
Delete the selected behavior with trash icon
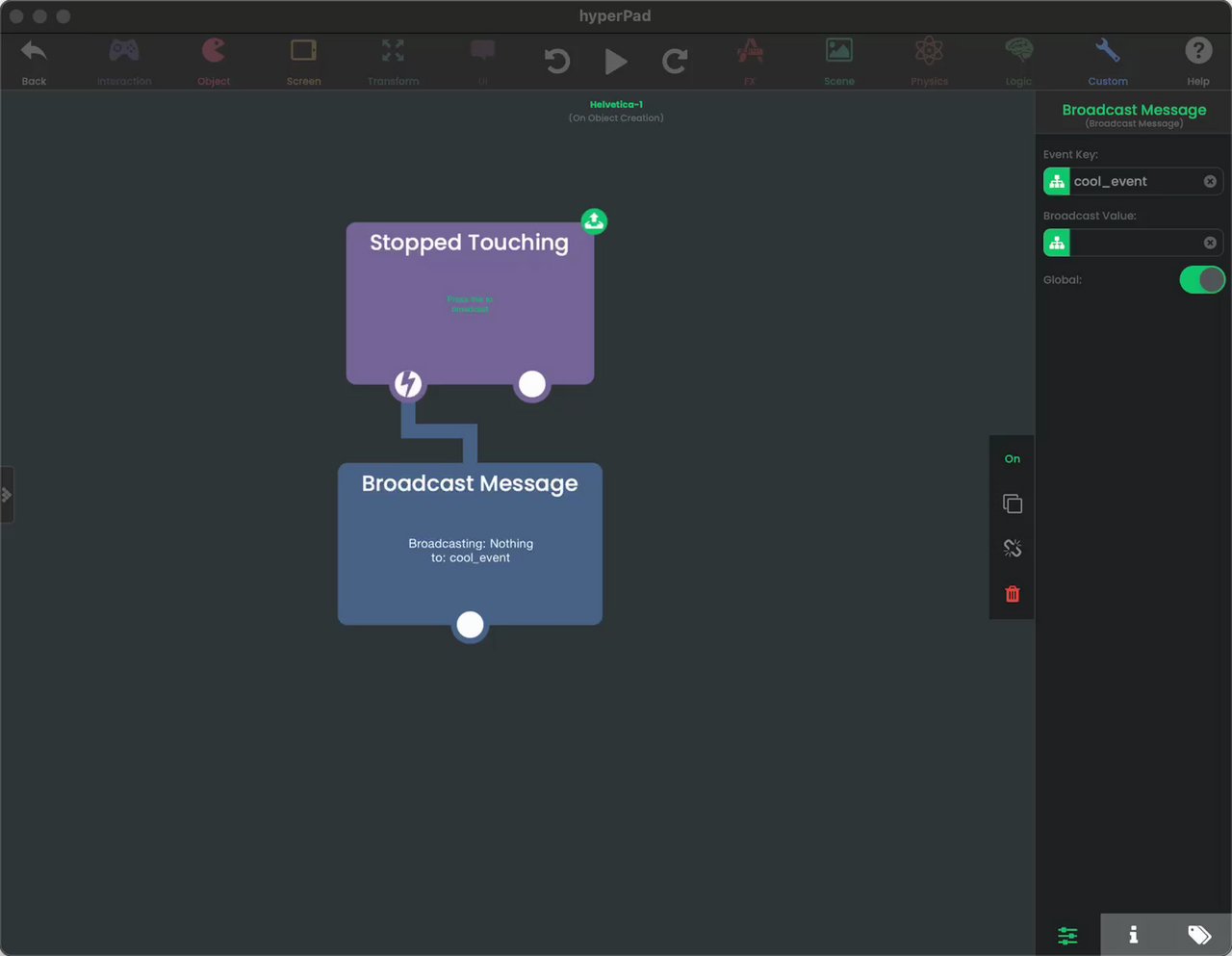pos(1013,594)
